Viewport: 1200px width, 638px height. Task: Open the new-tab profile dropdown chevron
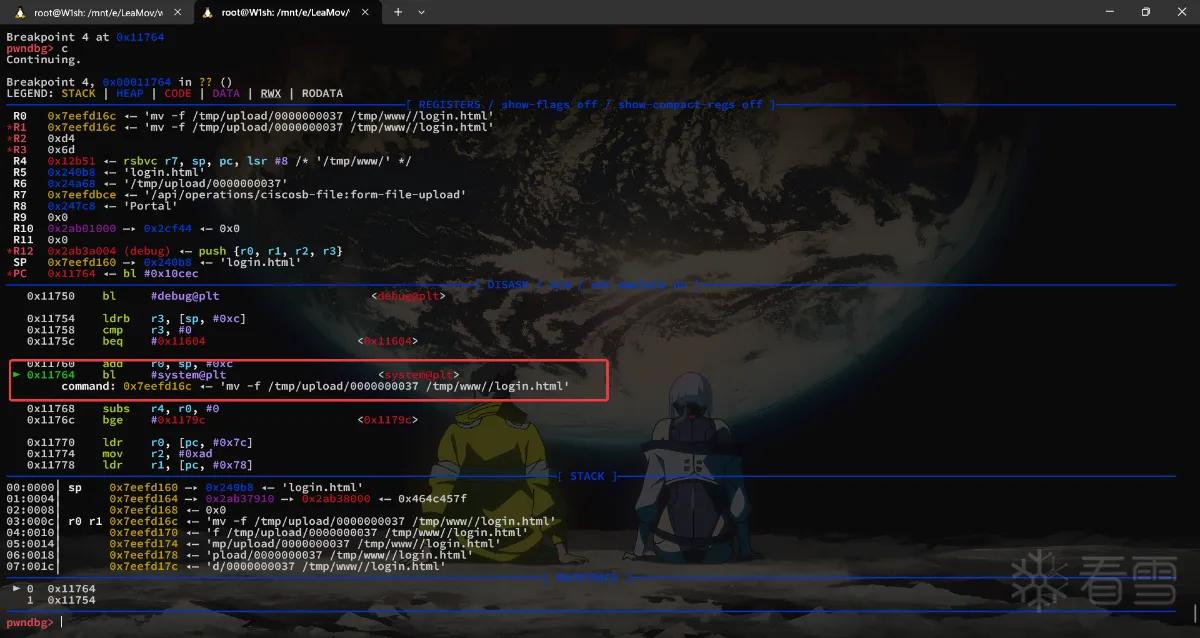(421, 12)
